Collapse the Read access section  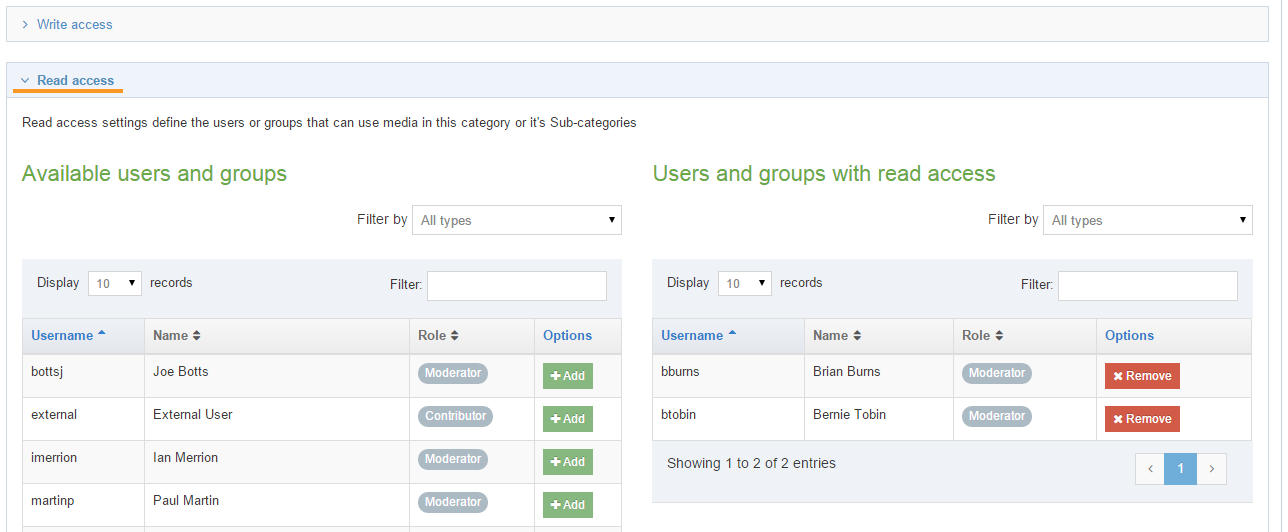75,80
